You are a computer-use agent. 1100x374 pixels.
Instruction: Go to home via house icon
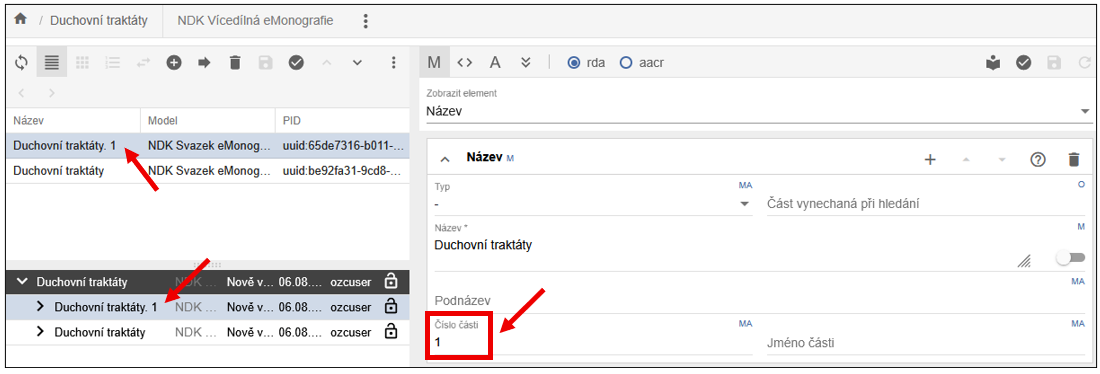tap(20, 20)
